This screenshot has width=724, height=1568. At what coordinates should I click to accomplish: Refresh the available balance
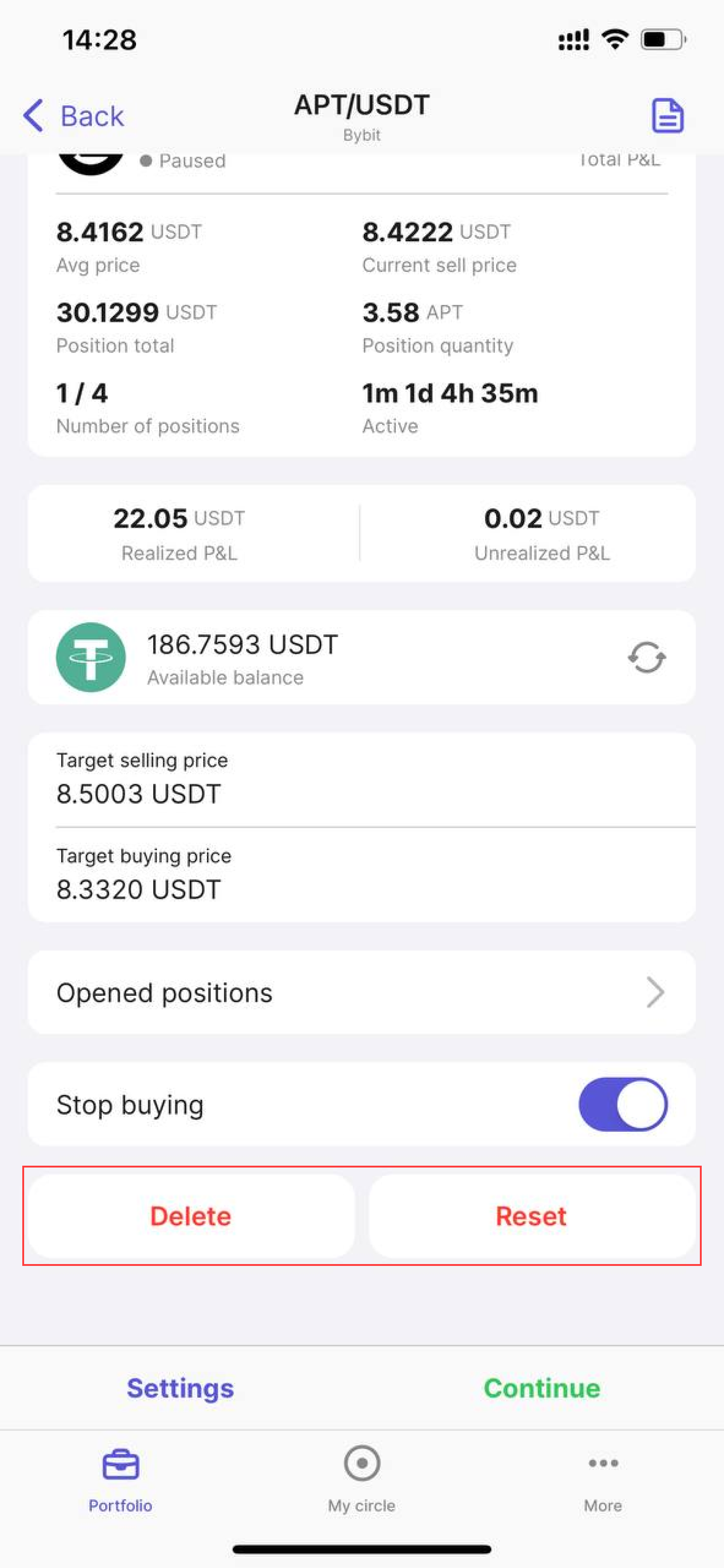646,658
